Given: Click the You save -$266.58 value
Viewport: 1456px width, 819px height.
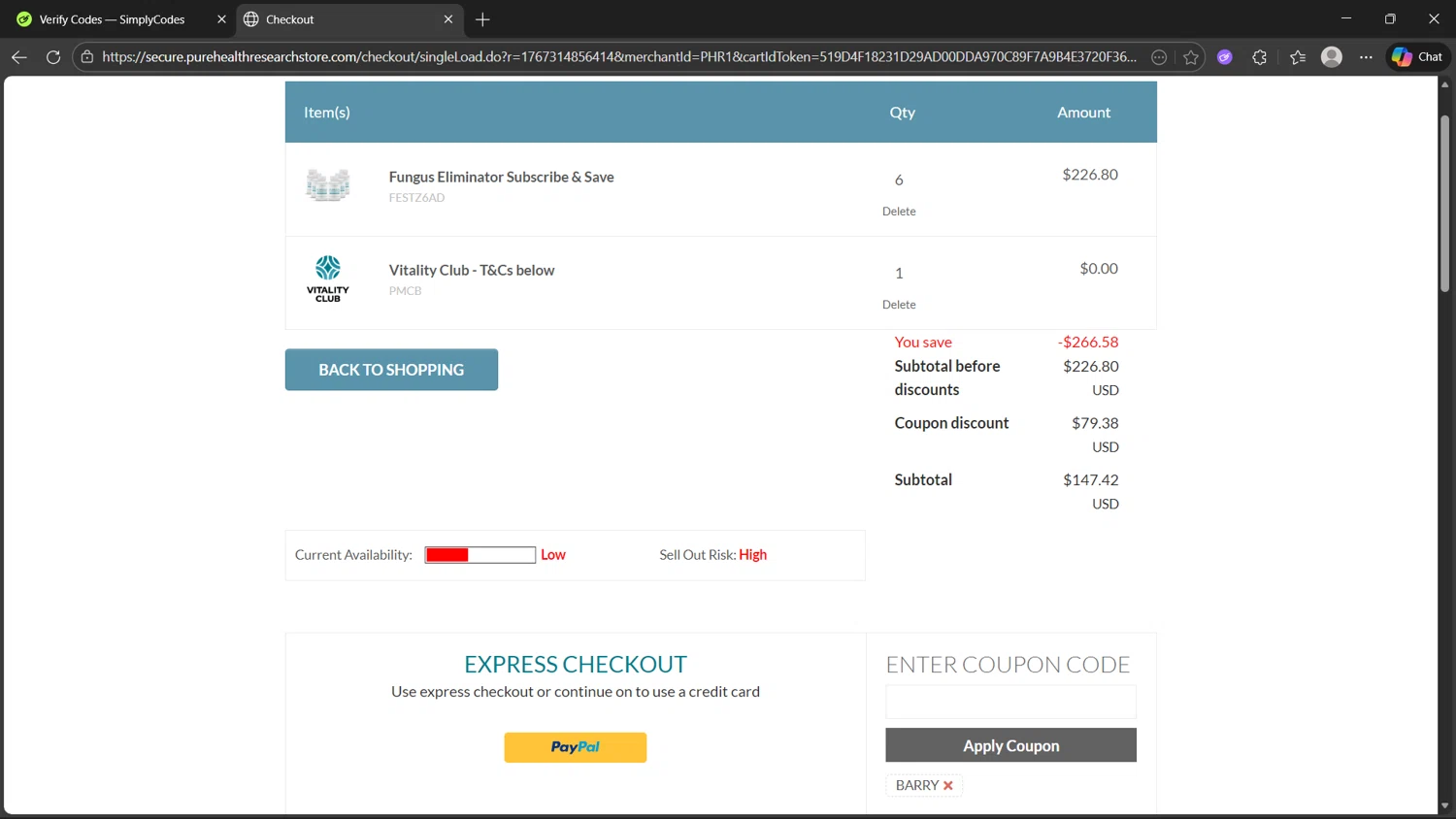Looking at the screenshot, I should coord(1088,342).
